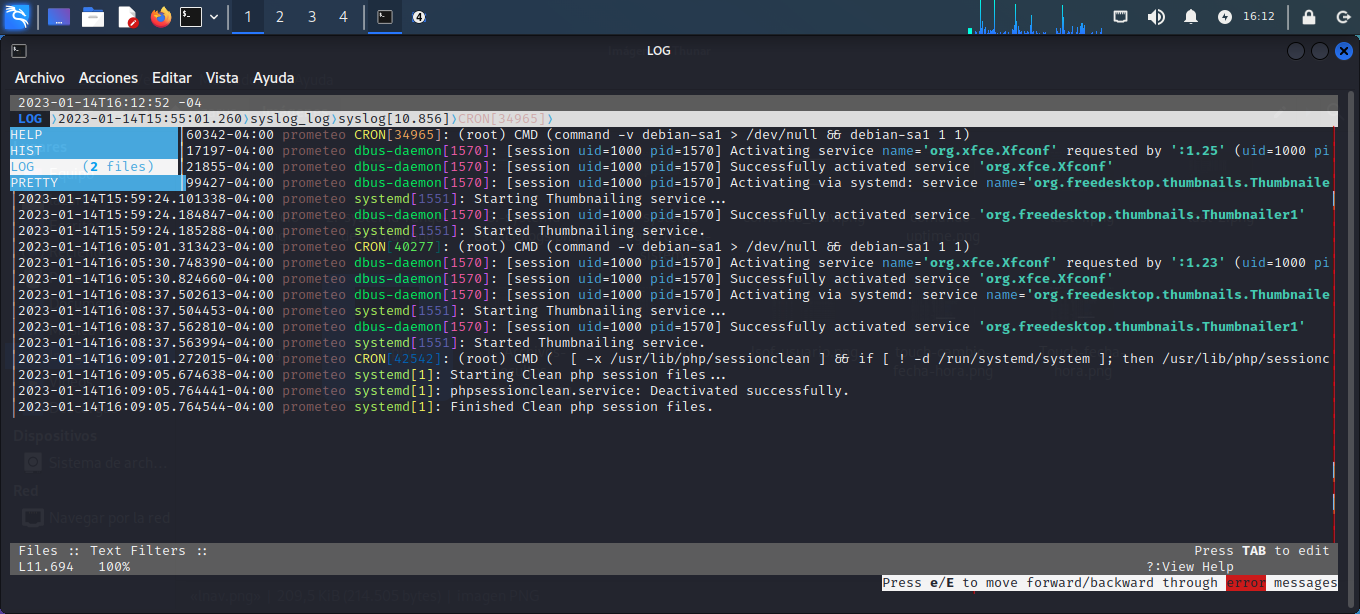Viewport: 1360px width, 614px height.
Task: Open the Archivo menu
Action: [x=40, y=78]
